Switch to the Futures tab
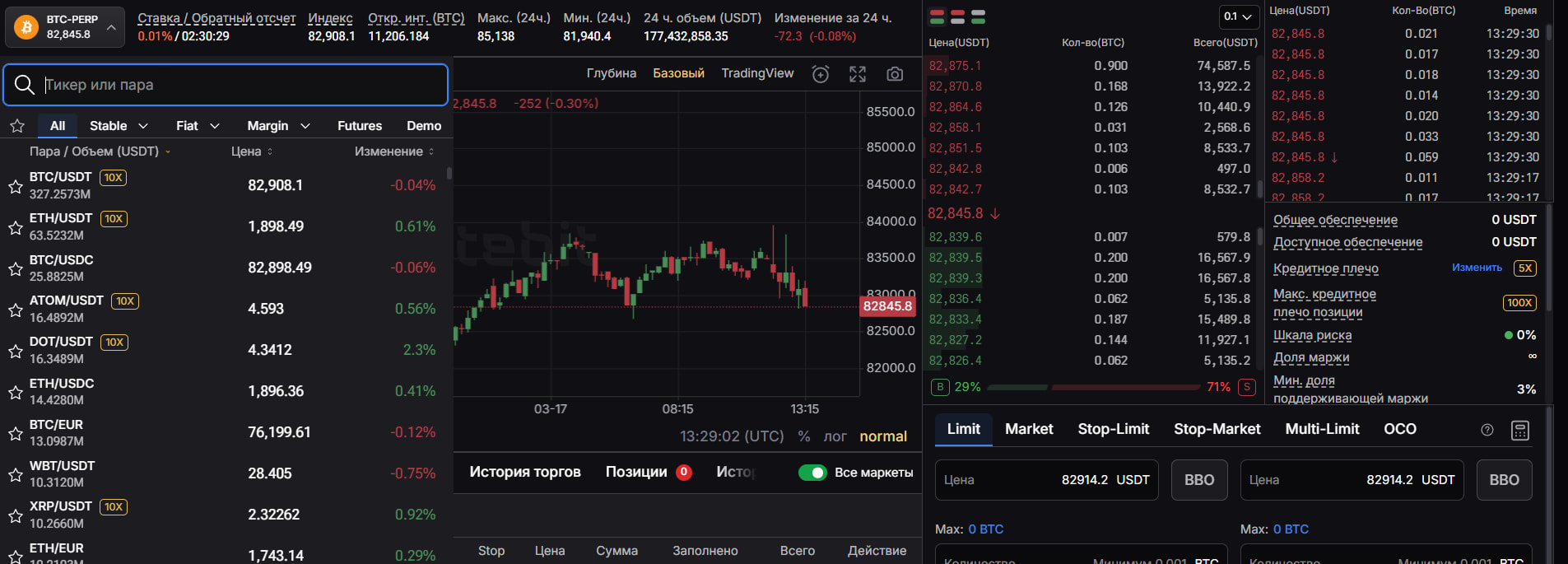This screenshot has height=564, width=1568. (360, 126)
